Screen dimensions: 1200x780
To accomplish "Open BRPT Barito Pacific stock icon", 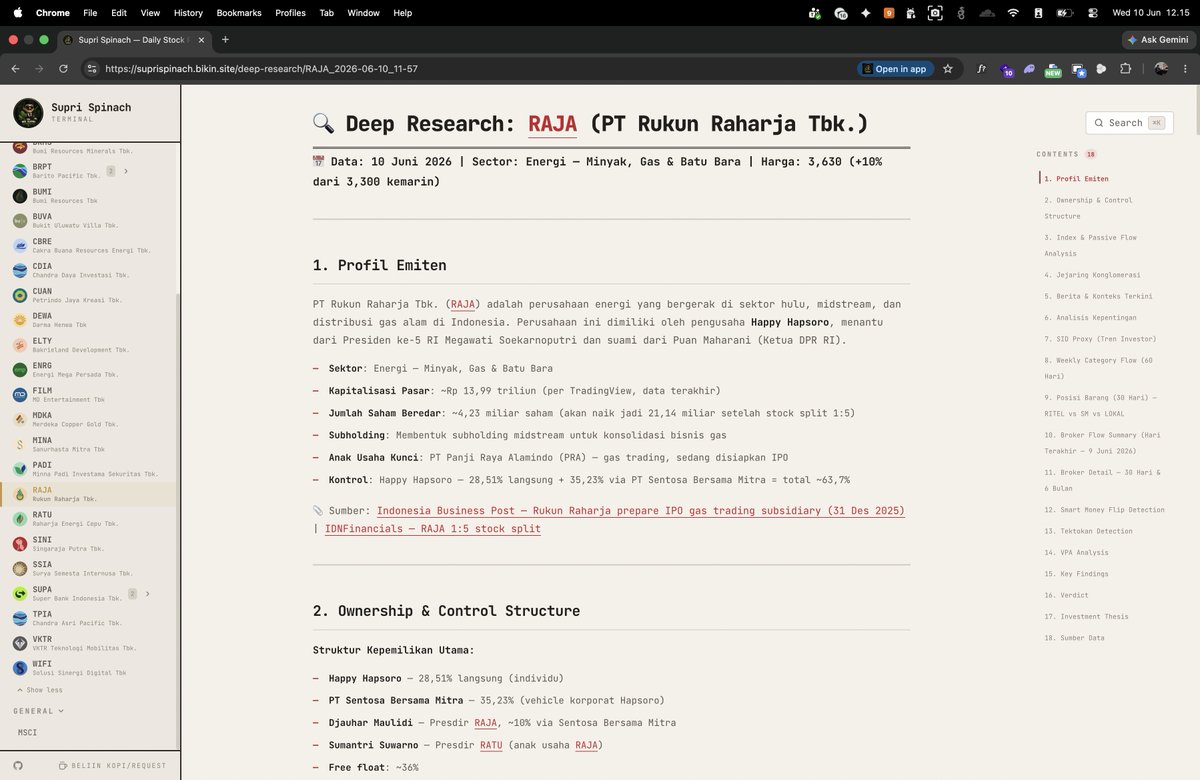I will click(20, 171).
